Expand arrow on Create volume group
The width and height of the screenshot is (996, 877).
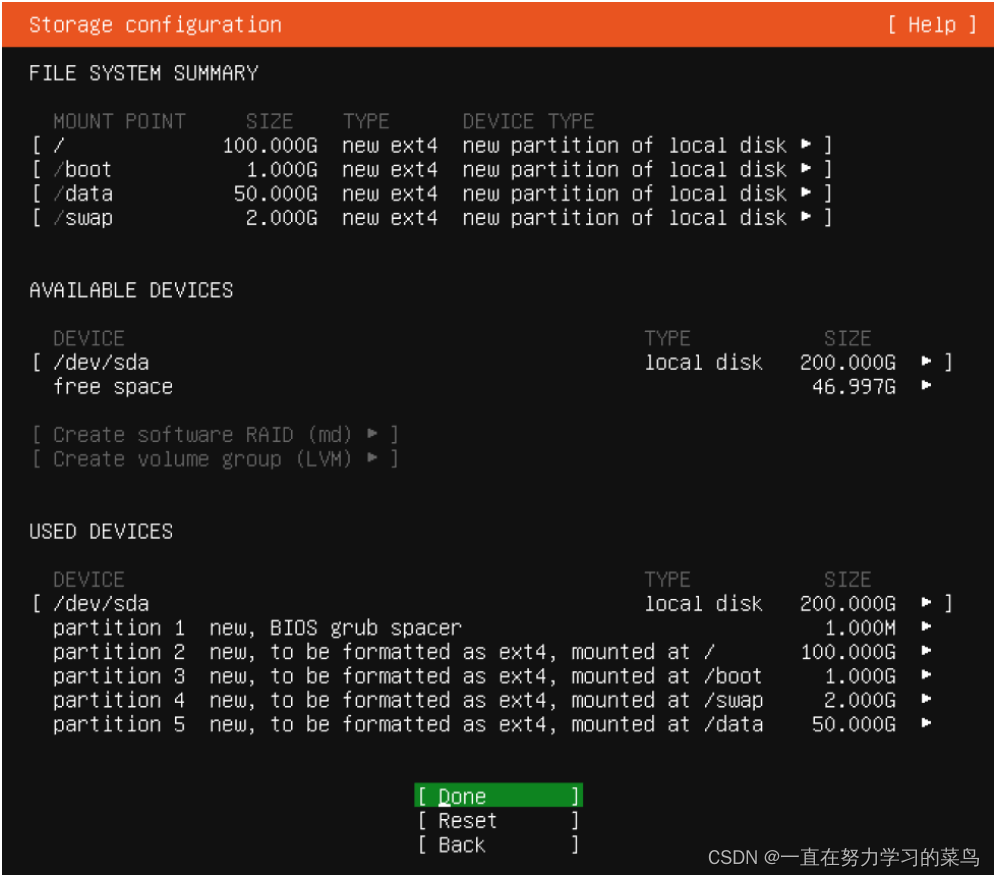point(372,458)
